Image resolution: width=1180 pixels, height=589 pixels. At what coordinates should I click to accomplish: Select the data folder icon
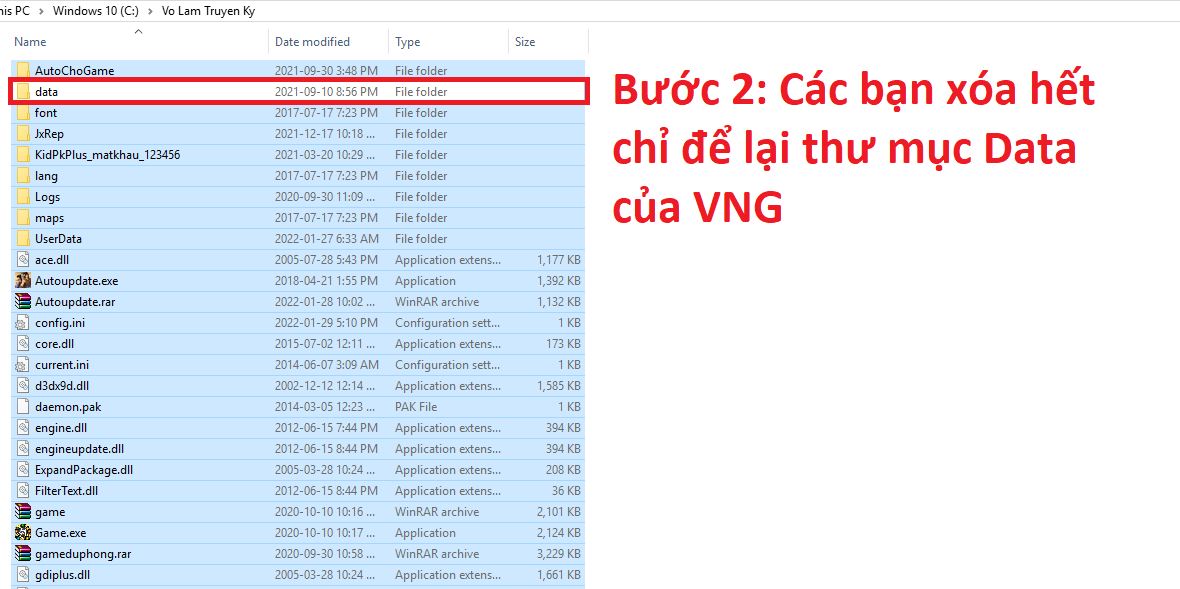coord(23,92)
